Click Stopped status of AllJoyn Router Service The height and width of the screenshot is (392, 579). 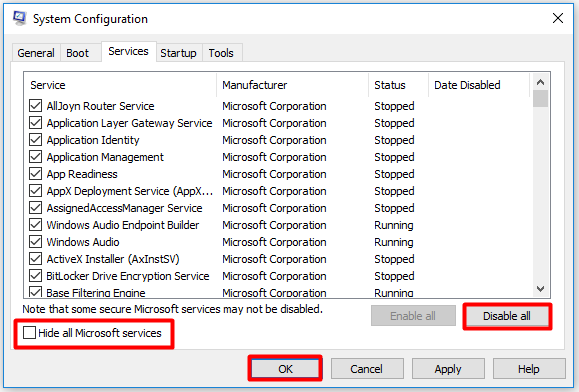coord(394,106)
